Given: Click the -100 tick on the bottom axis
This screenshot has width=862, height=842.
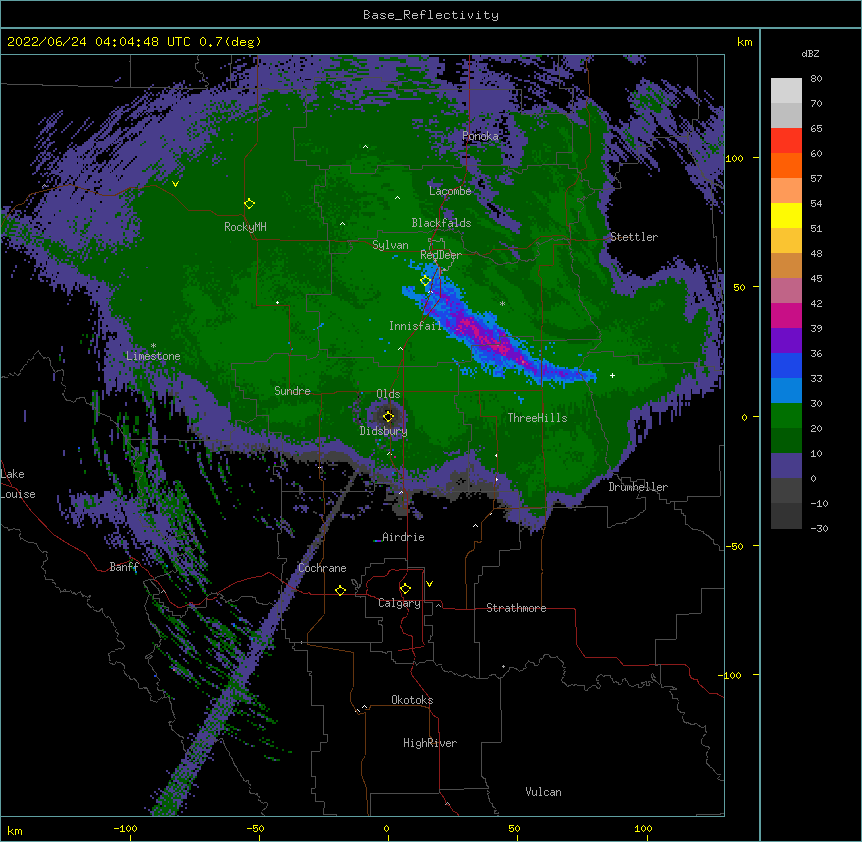Looking at the screenshot, I should tap(125, 828).
